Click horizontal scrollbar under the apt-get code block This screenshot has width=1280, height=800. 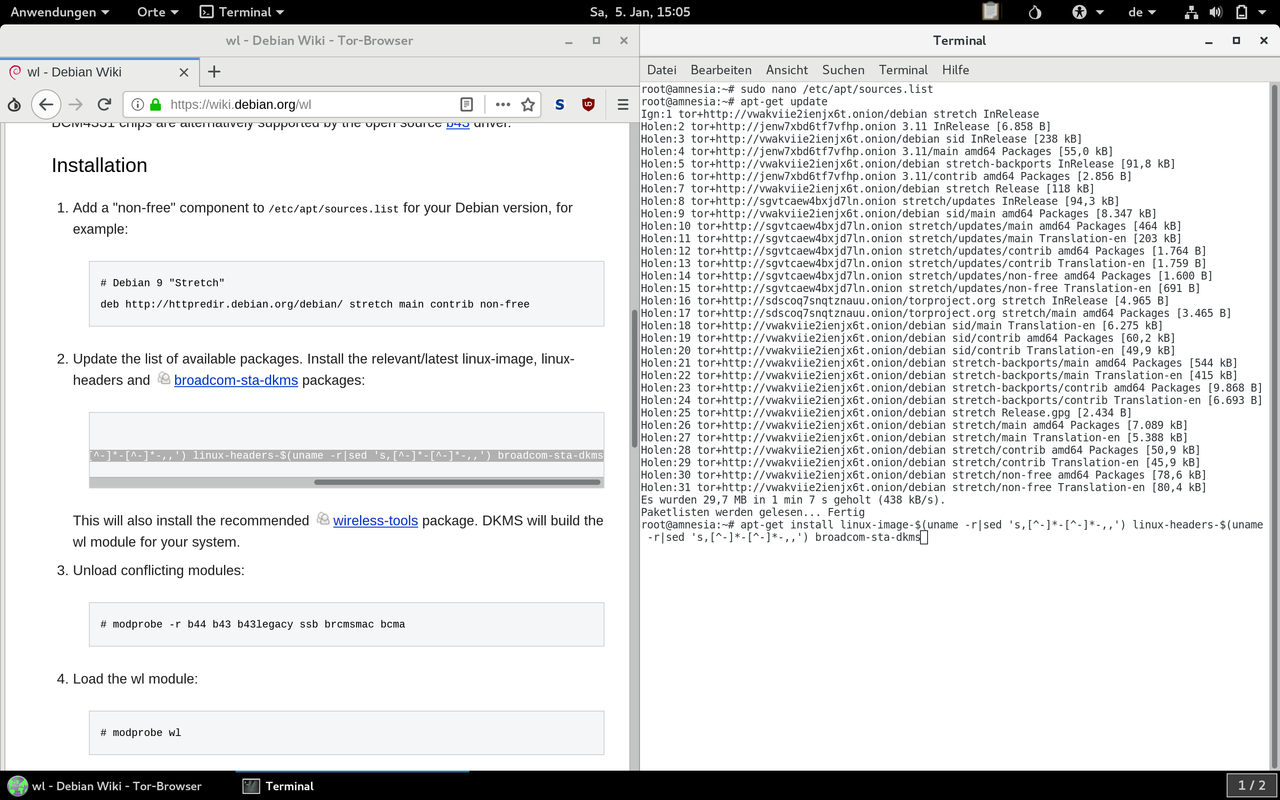pos(458,482)
